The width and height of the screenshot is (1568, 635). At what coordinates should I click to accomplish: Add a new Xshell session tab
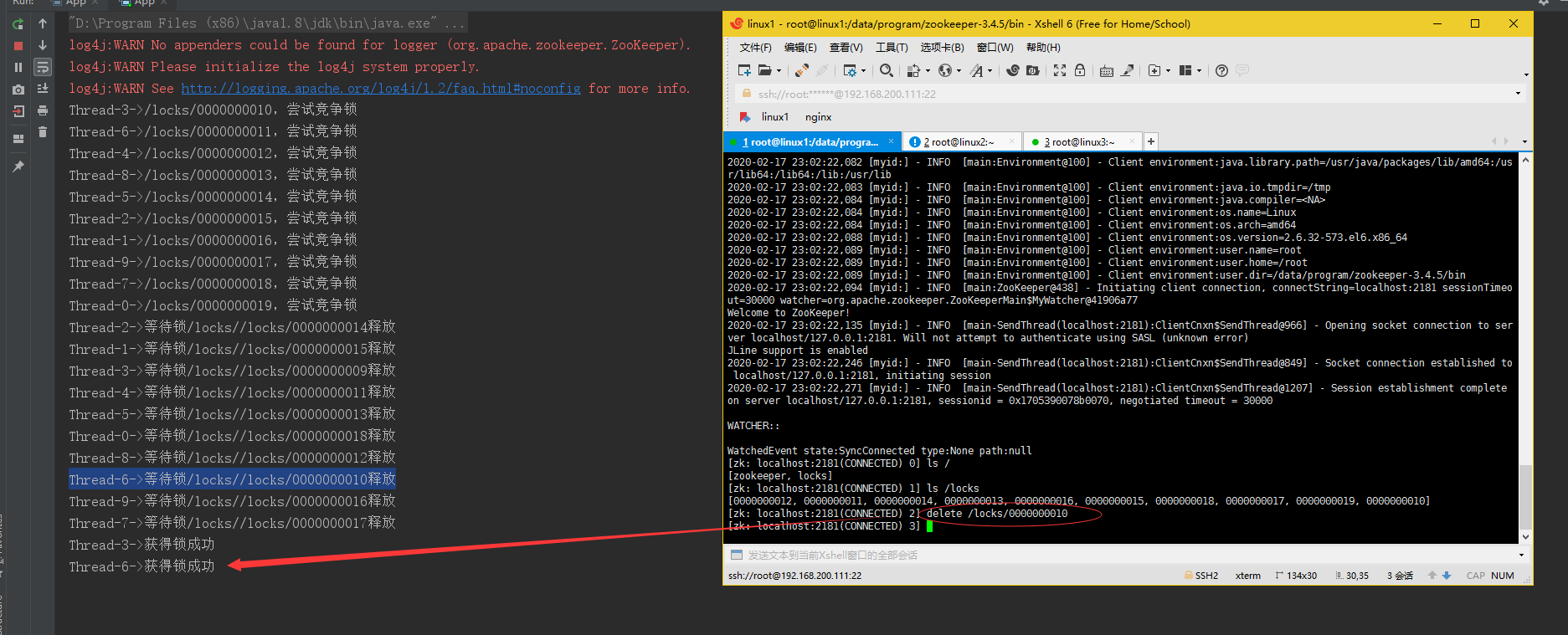[x=1151, y=141]
